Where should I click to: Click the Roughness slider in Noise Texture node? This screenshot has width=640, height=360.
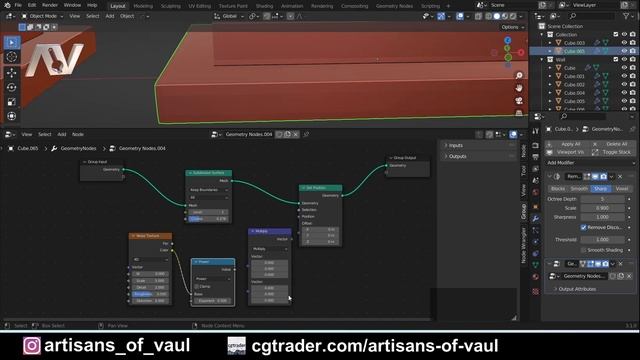(x=150, y=294)
